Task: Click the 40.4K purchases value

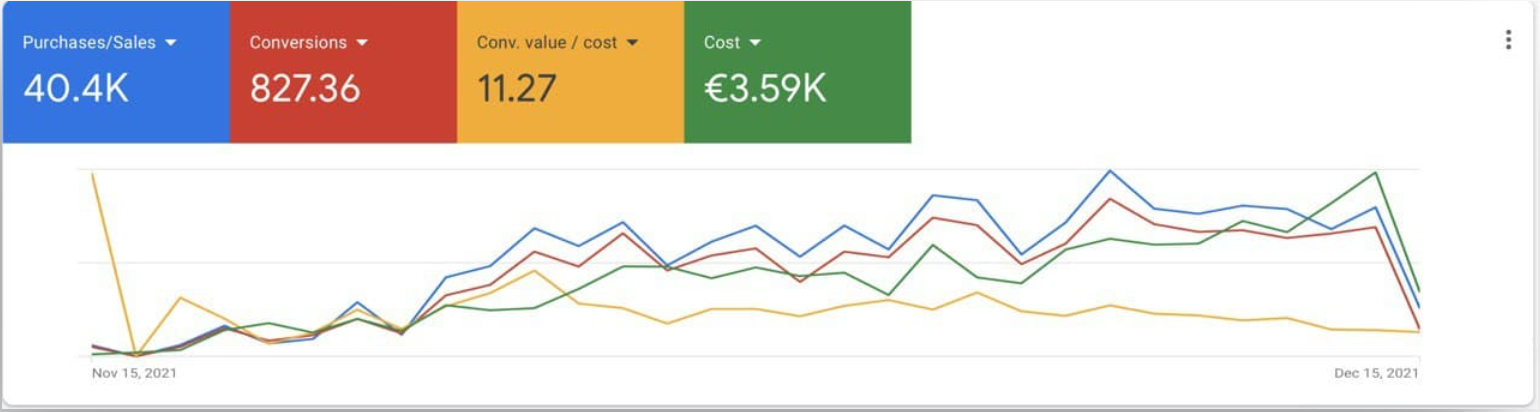Action: pos(76,90)
